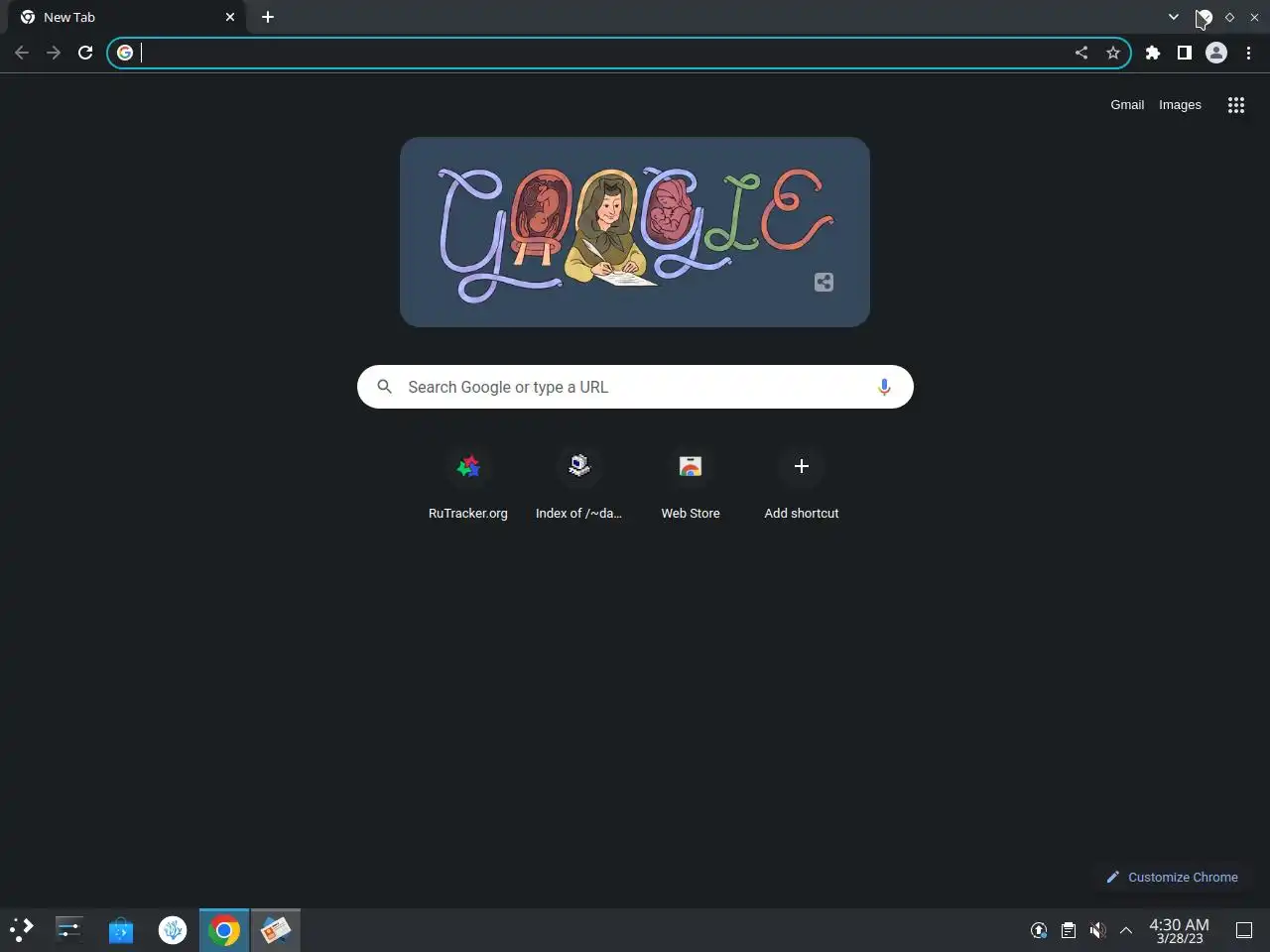Click the show desktop tray button
Screen dimensions: 1270x952
(x=1244, y=930)
